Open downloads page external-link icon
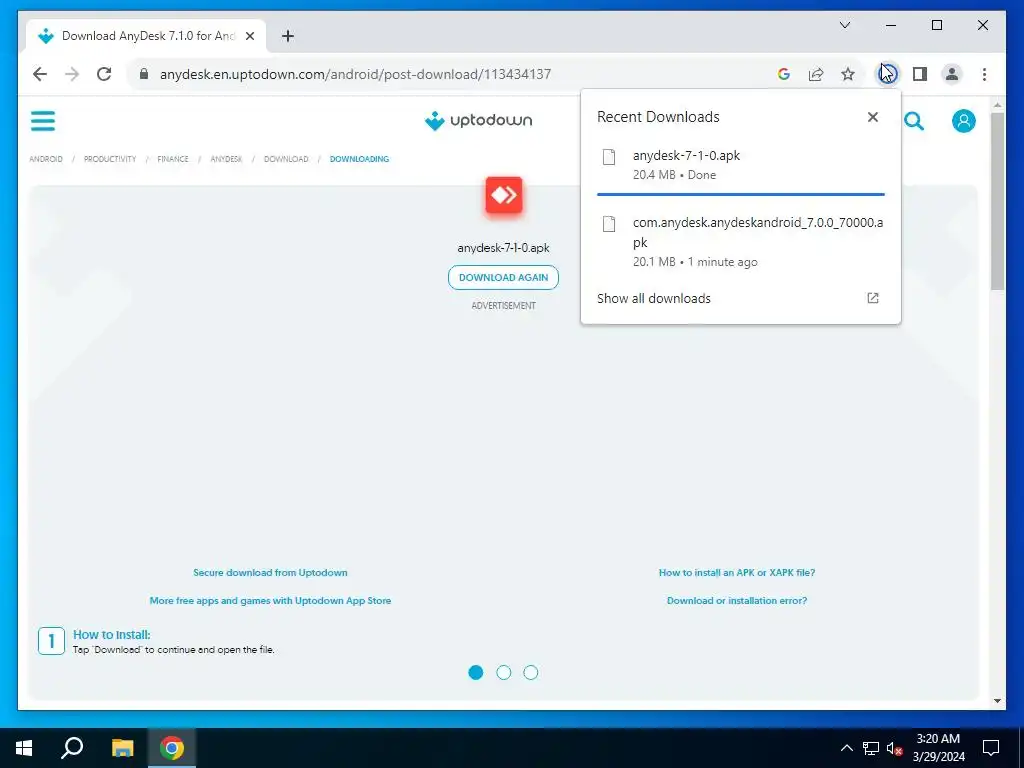The width and height of the screenshot is (1024, 768). tap(872, 298)
